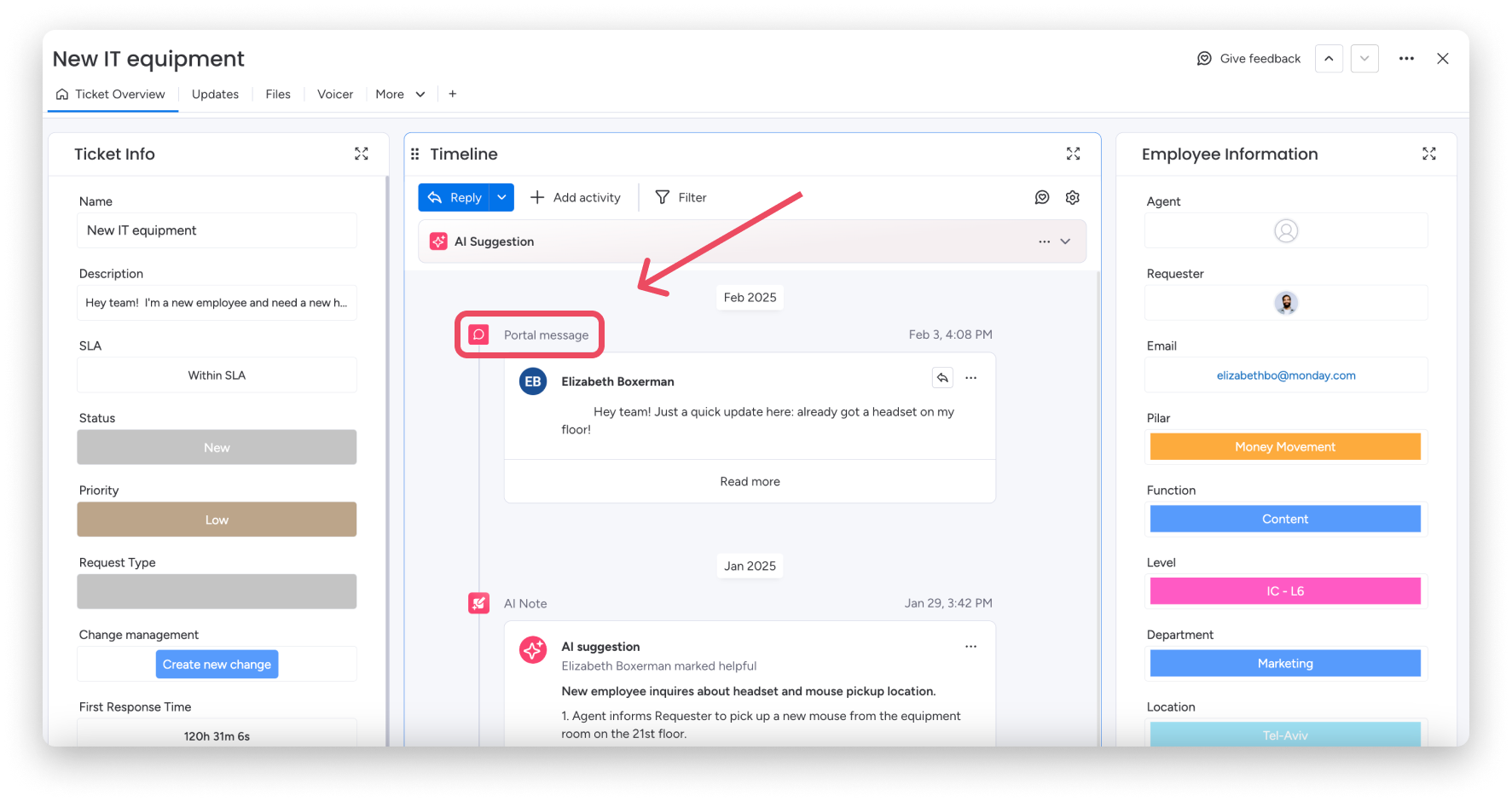The image size is (1512, 802).
Task: Open the More tabs dropdown
Action: [400, 94]
